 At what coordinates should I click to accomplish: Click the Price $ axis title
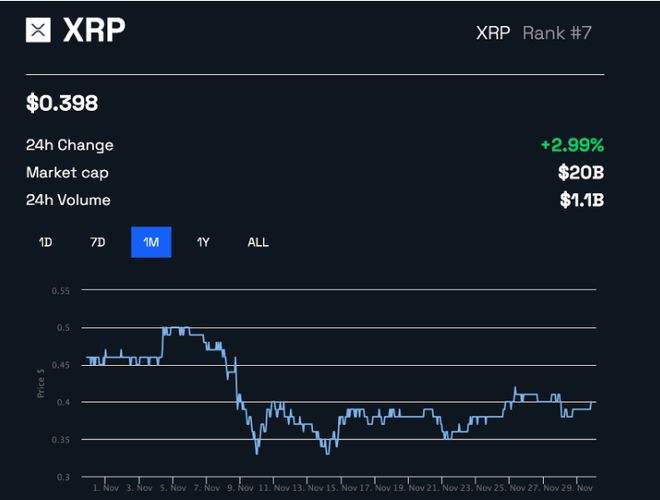(40, 383)
